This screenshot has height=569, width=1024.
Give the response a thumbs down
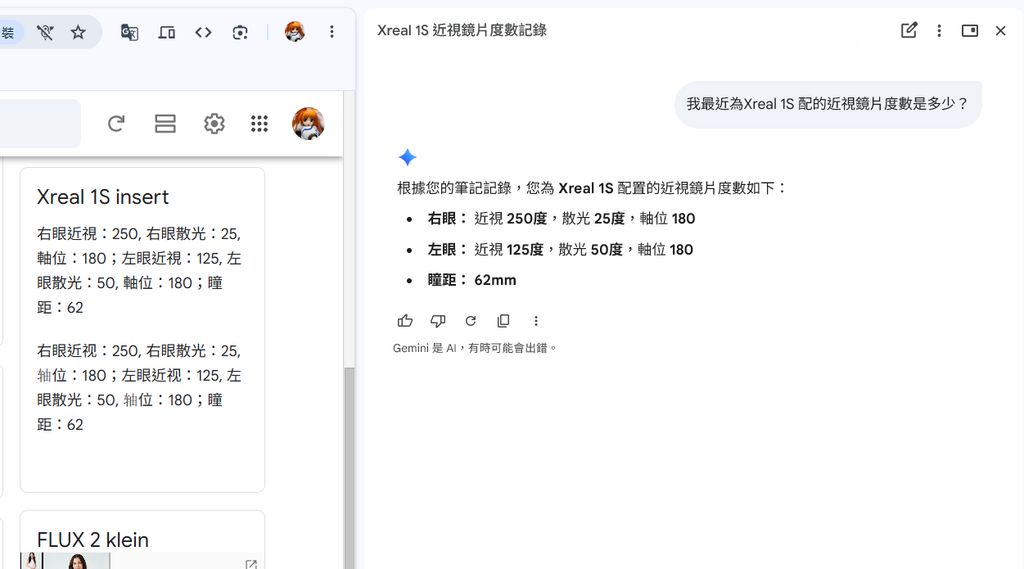[438, 321]
